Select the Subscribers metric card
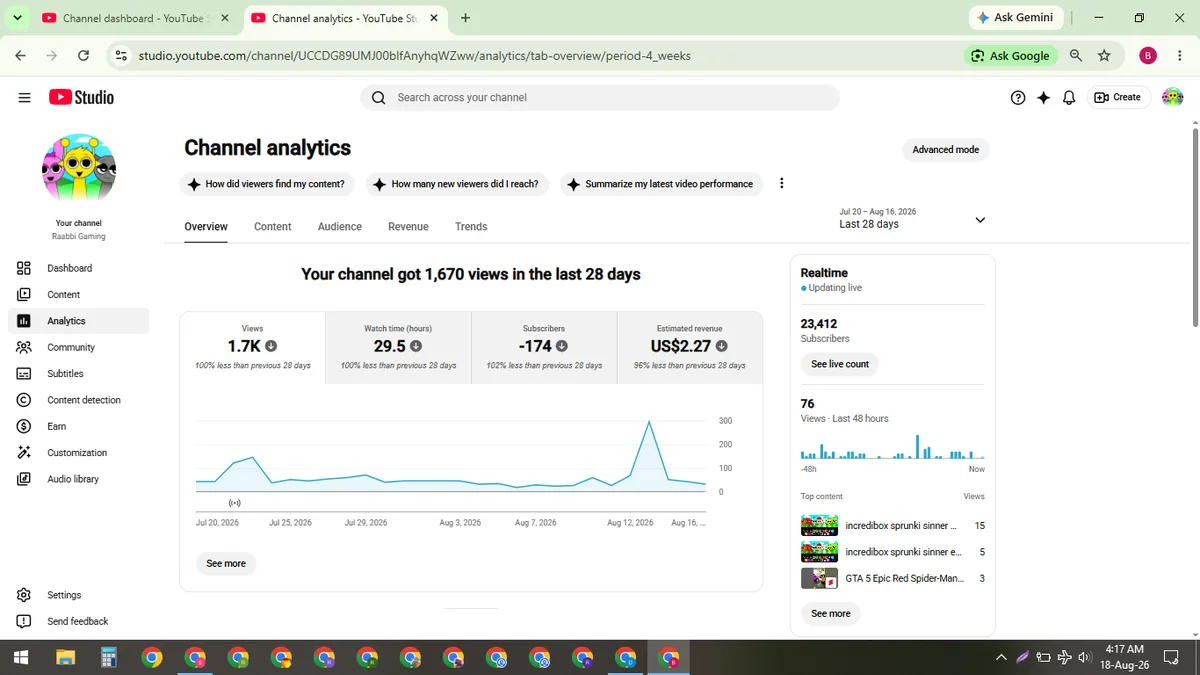1200x675 pixels. [544, 347]
